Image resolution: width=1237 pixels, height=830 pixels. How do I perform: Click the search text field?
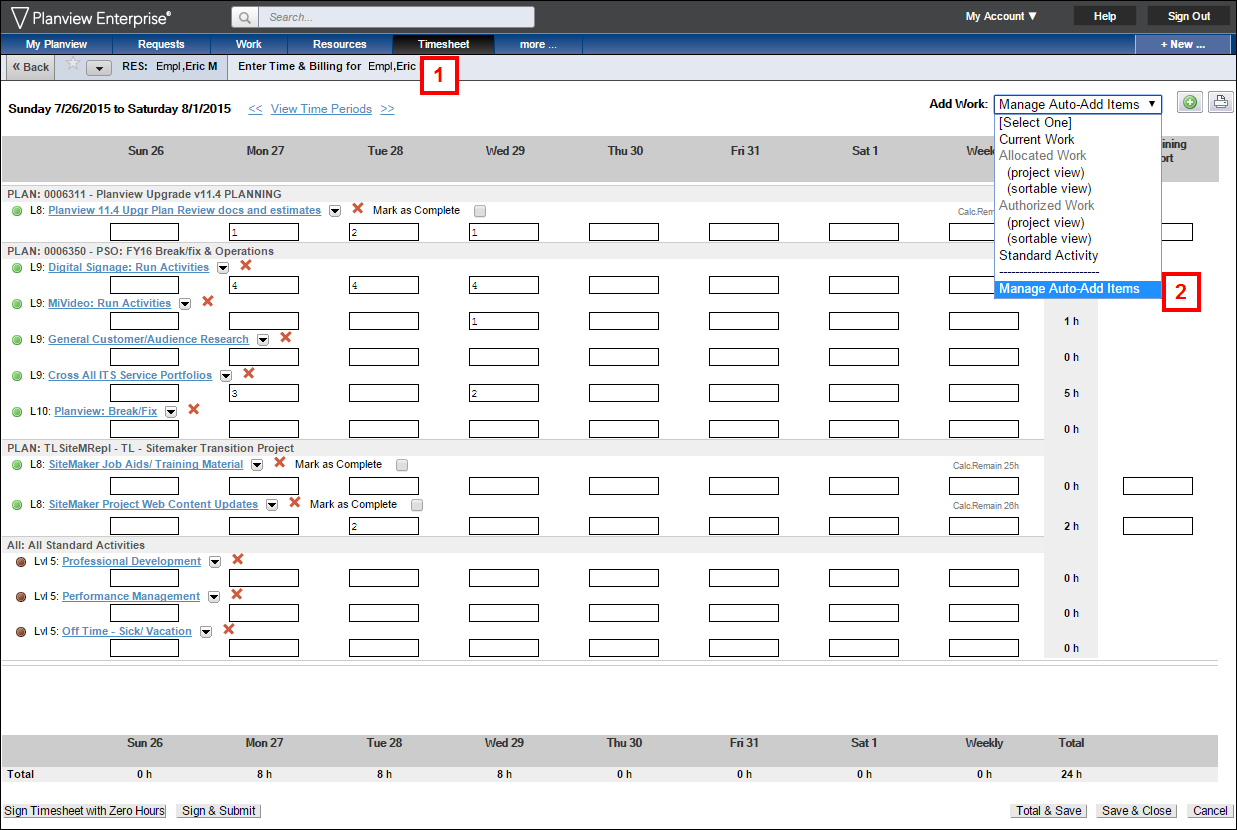[x=398, y=17]
